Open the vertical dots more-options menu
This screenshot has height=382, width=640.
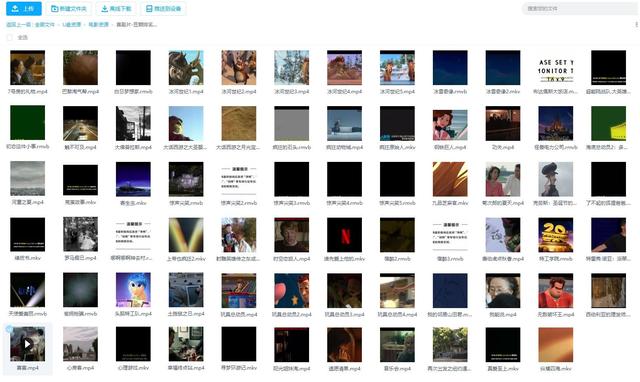(636, 25)
